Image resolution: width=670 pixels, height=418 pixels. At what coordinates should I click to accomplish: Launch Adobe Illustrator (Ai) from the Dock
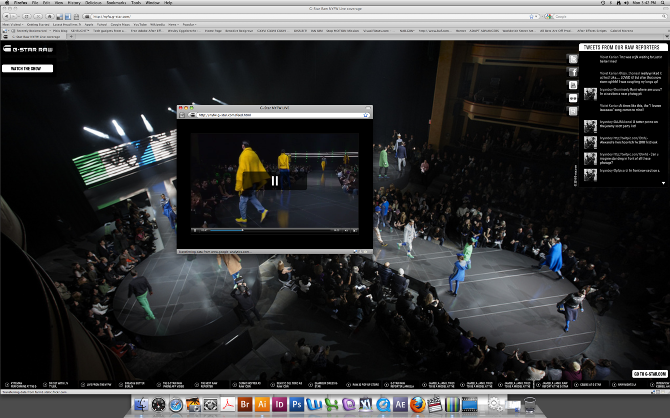click(262, 404)
